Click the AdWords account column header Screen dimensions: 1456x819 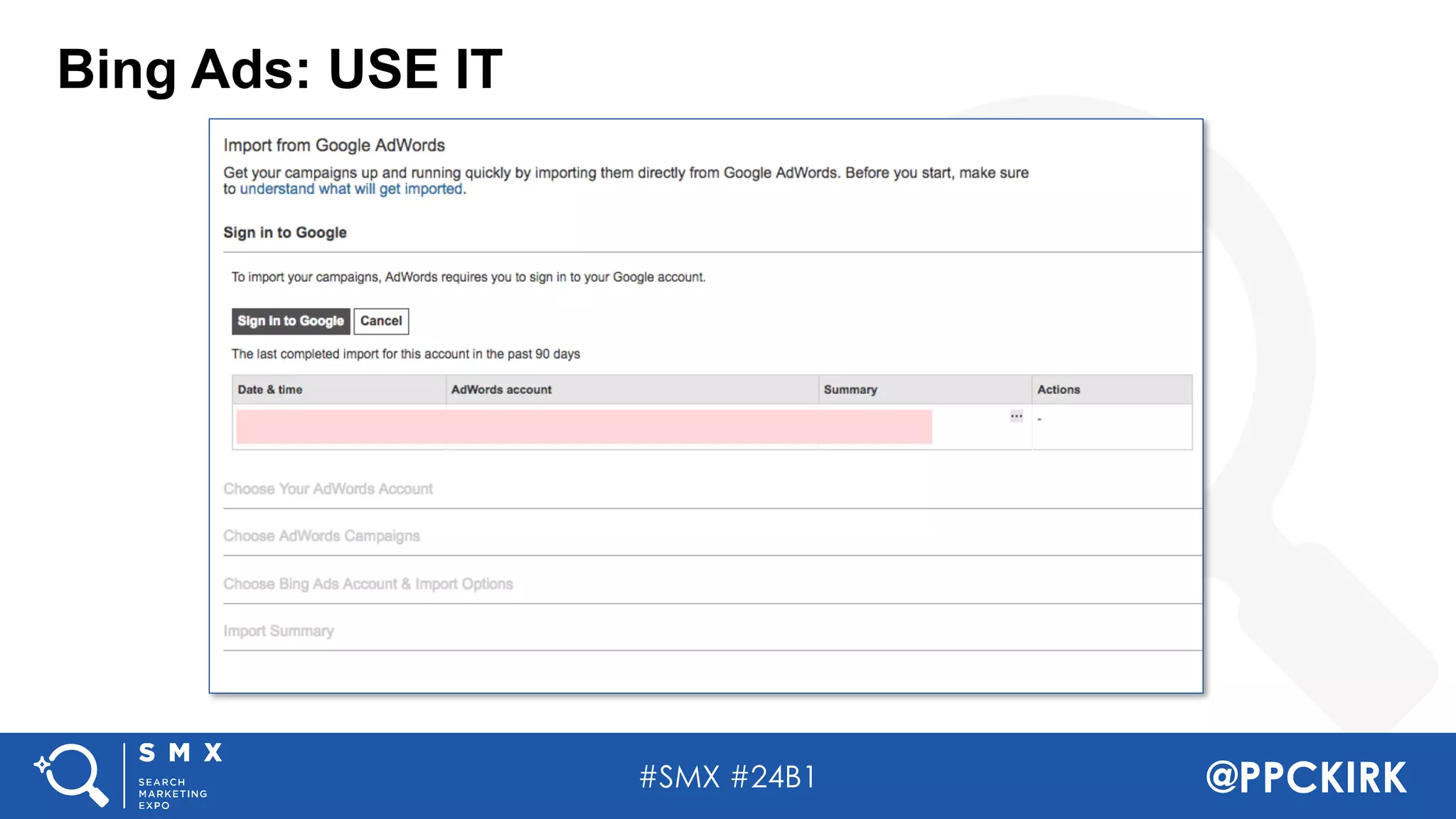point(632,390)
